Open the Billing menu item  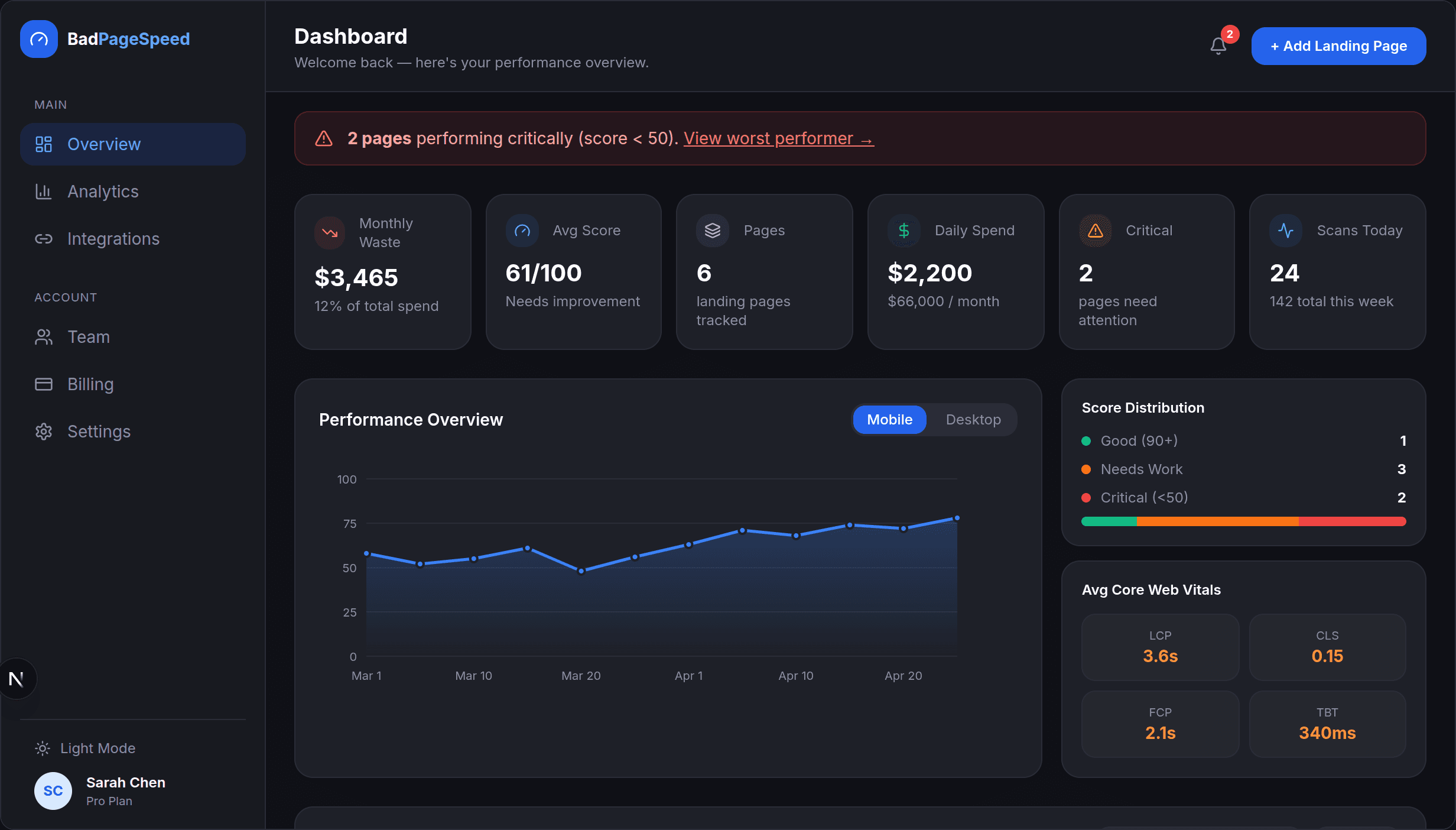[x=133, y=384]
